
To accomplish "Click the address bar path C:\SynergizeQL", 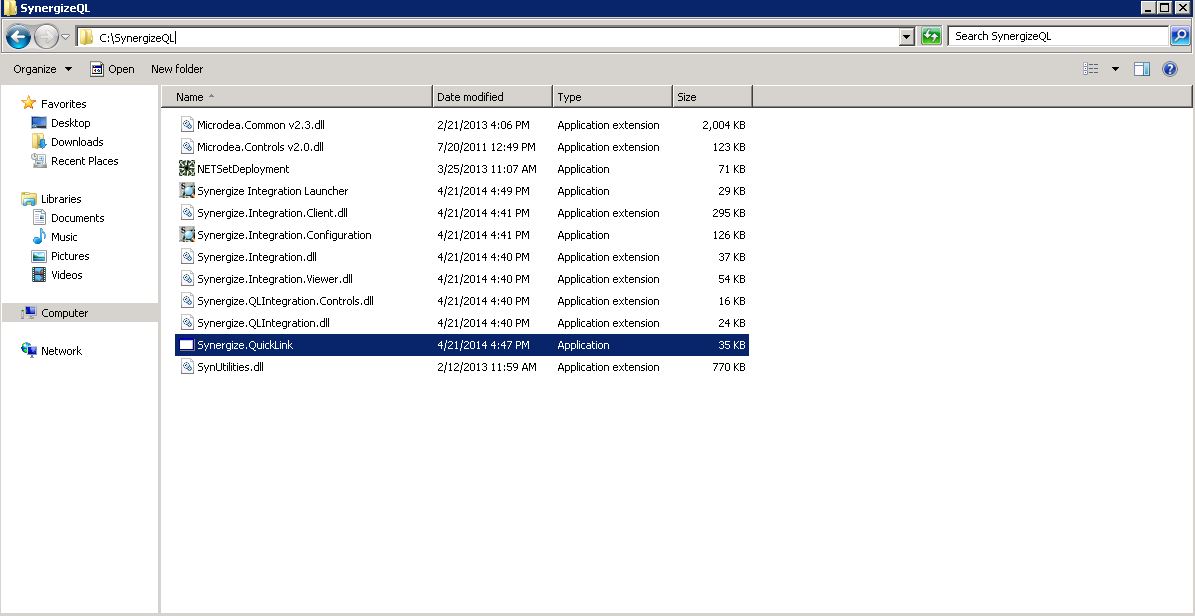I will coord(138,37).
